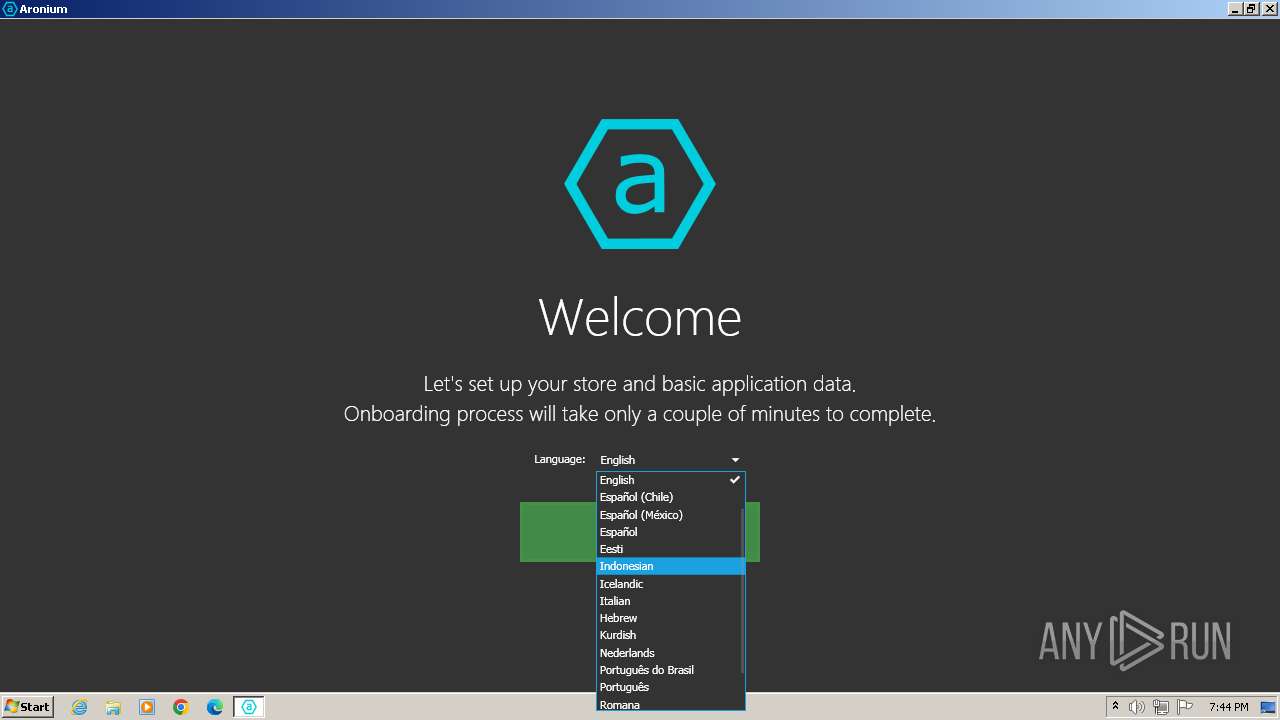Collapse the Language combo box
The image size is (1280, 720).
point(670,460)
